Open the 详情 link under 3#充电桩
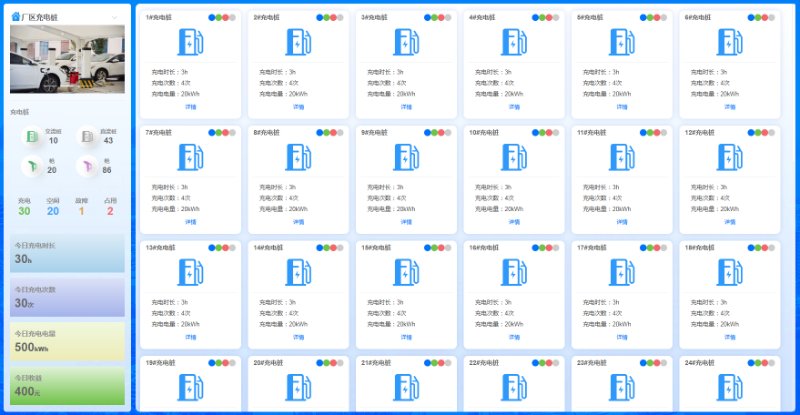This screenshot has width=800, height=415. (x=406, y=106)
